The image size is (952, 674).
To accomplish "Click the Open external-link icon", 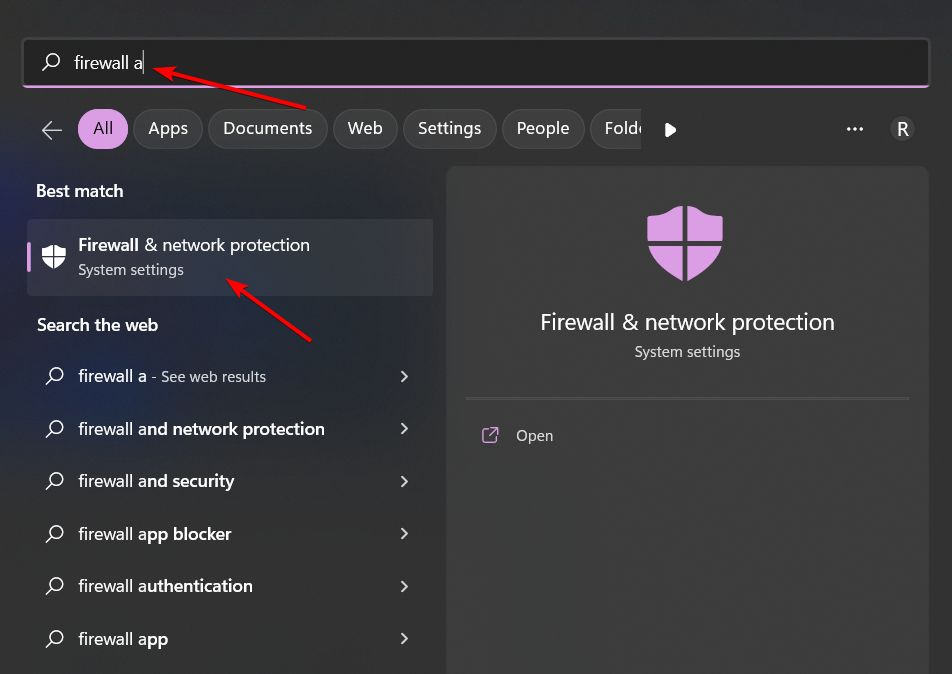I will click(x=490, y=435).
